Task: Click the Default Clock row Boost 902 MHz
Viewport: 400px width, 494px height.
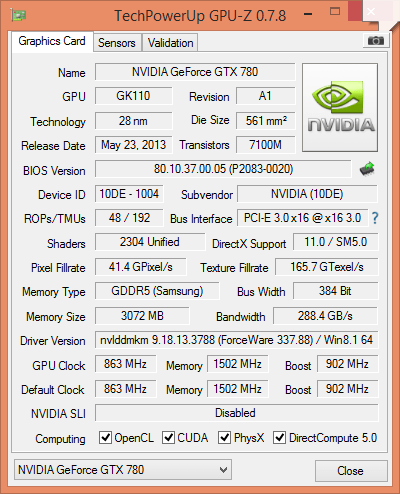Action: point(347,389)
